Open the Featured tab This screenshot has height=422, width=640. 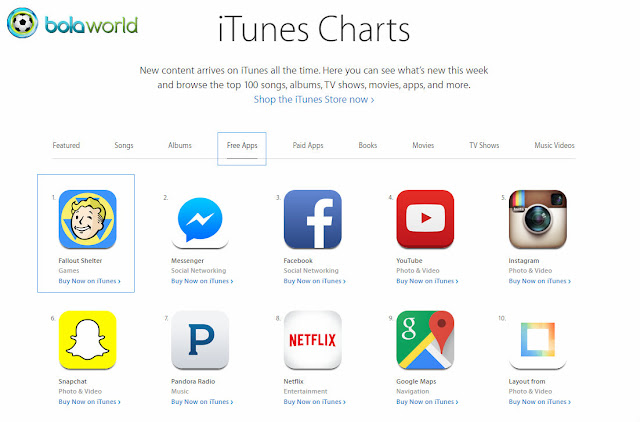(x=66, y=145)
